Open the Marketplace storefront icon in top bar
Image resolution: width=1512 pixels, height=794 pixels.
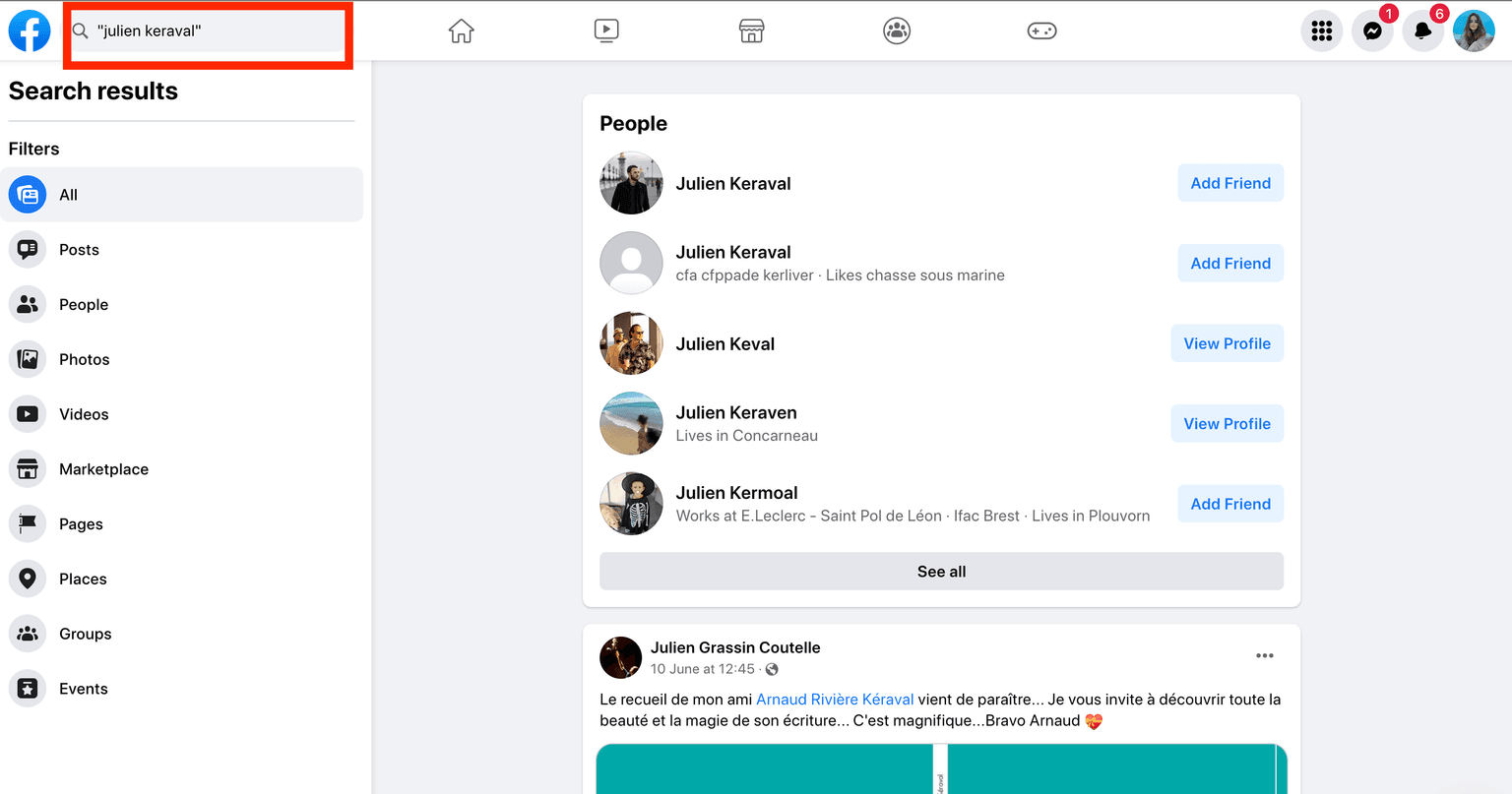[752, 31]
